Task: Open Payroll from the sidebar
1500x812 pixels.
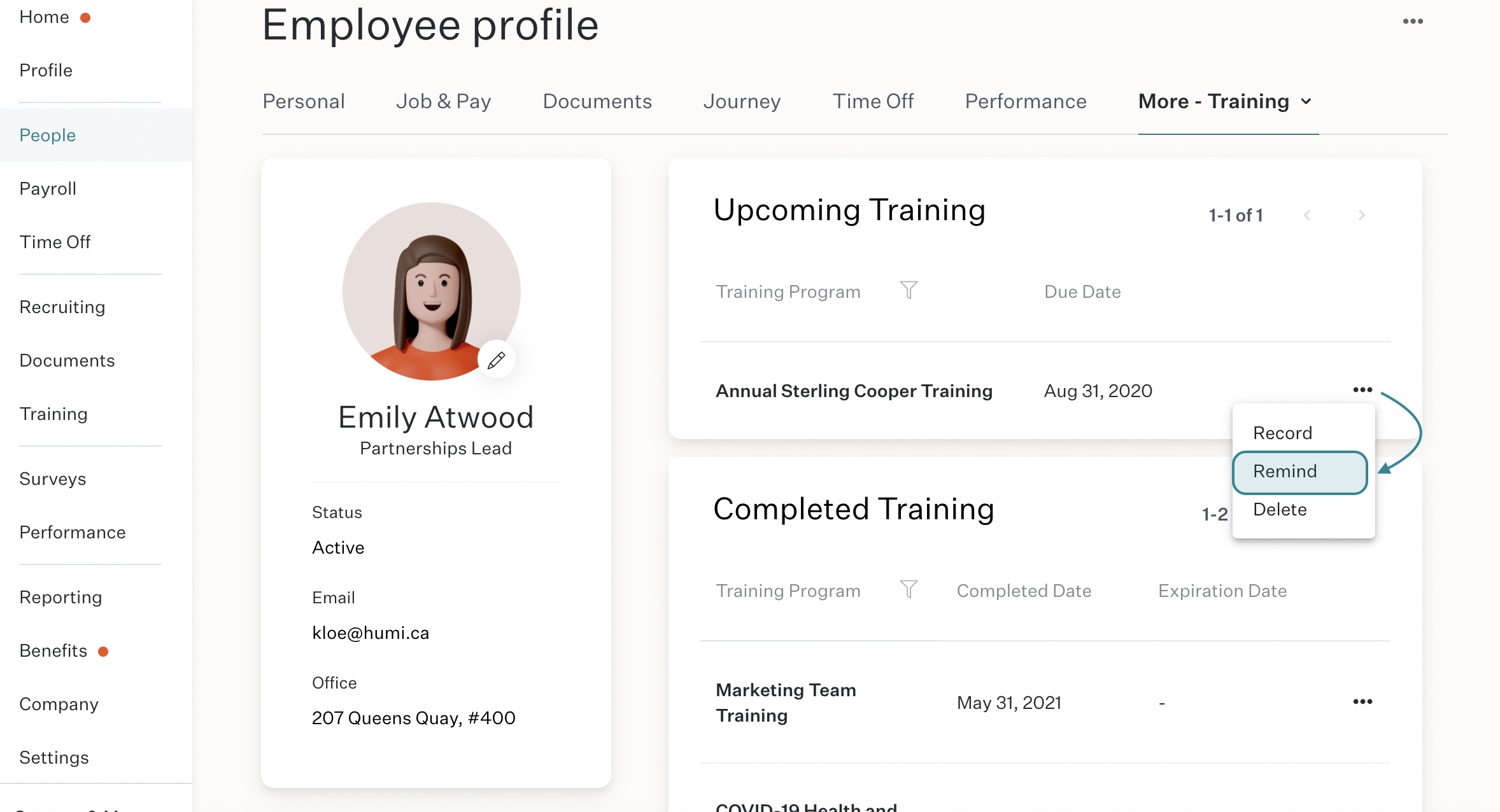Action: pyautogui.click(x=48, y=189)
